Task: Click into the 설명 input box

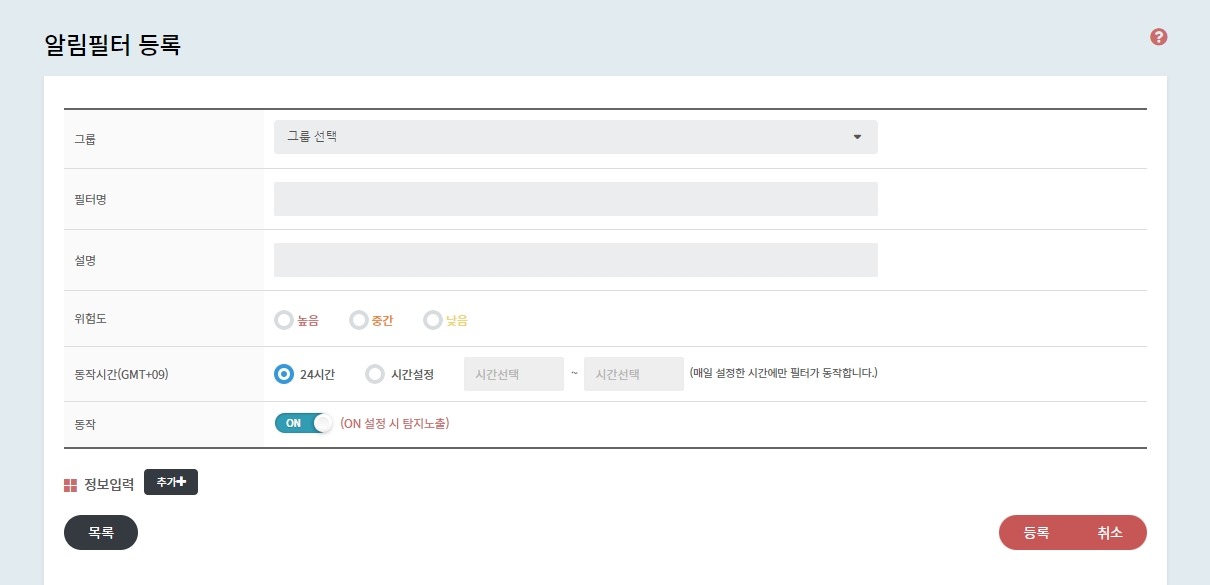Action: [x=575, y=260]
